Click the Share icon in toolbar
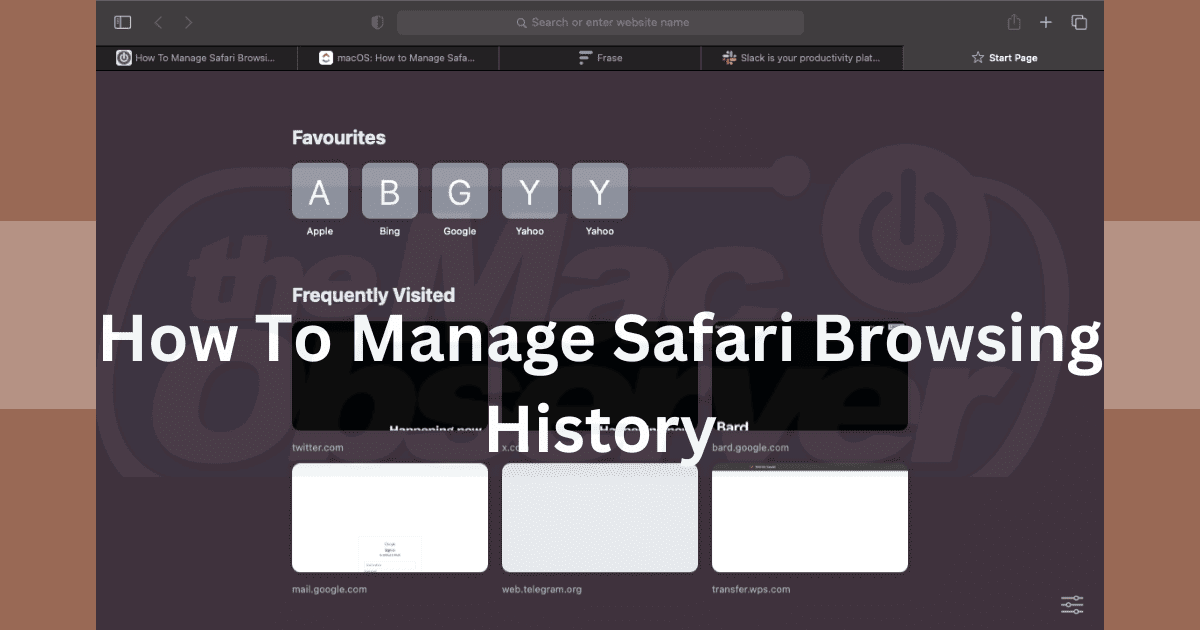The image size is (1200, 630). pos(1014,22)
